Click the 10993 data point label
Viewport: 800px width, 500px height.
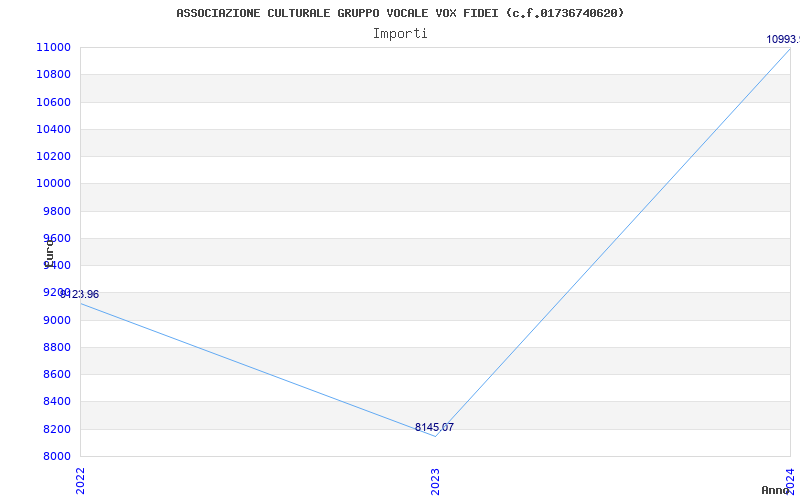(783, 39)
